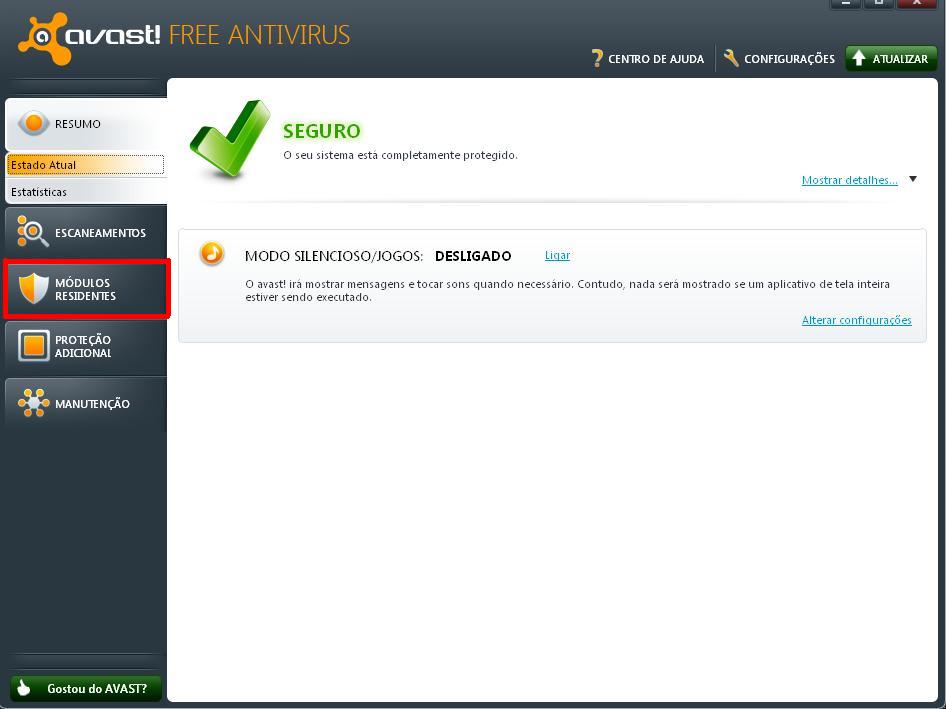This screenshot has width=946, height=709.
Task: Click Ligar to enable silent mode
Action: tap(557, 255)
